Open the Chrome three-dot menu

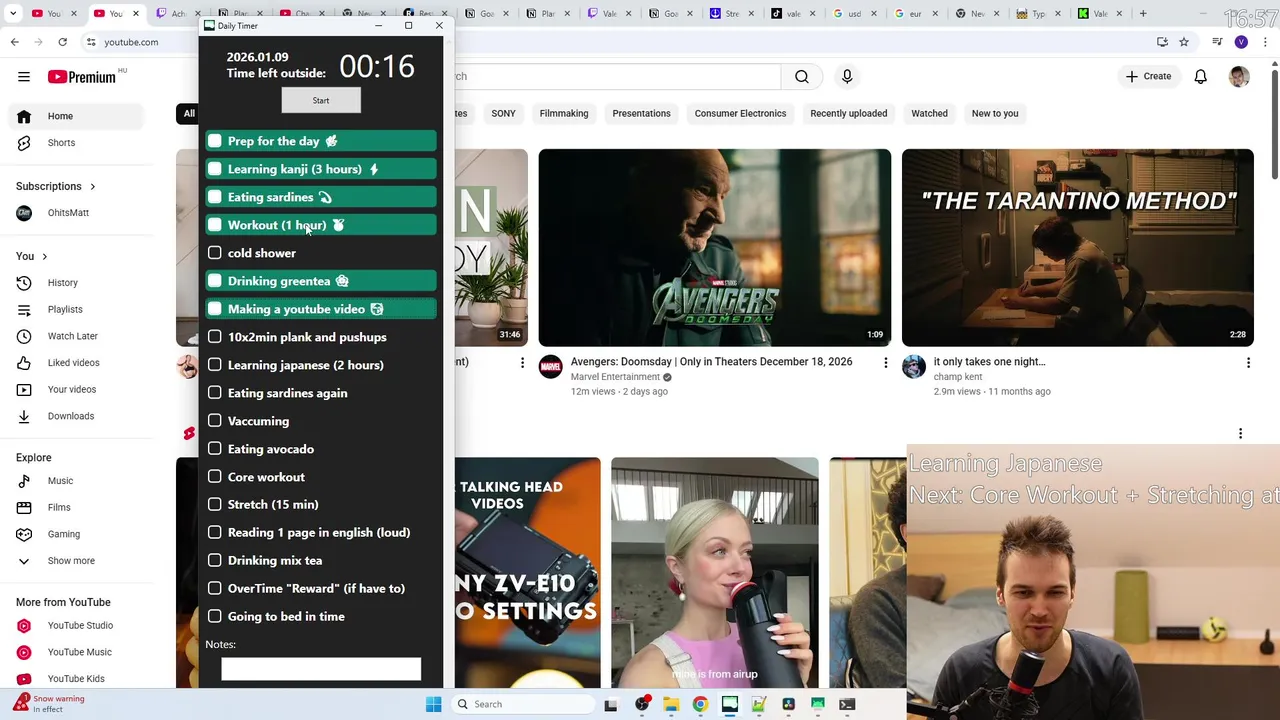tap(1265, 42)
